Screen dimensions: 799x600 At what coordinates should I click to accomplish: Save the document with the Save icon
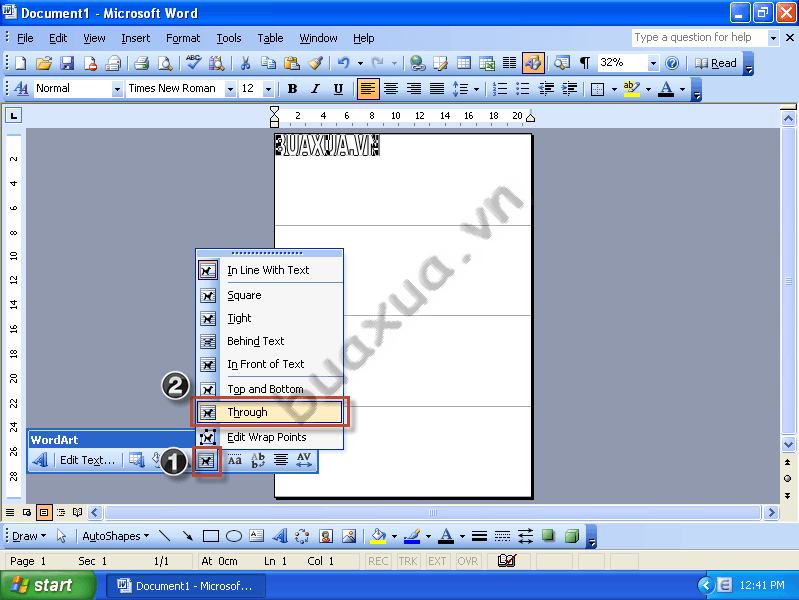67,63
